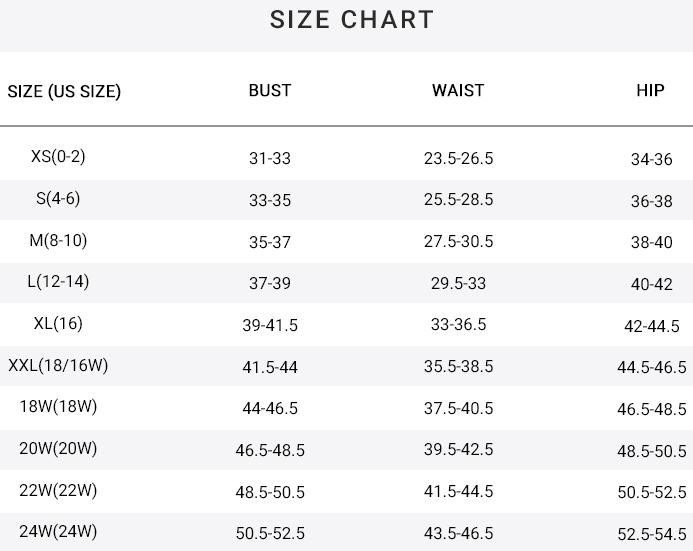Click waist value 29.5-33 for size L
Screen dimensions: 693x551
coord(458,283)
